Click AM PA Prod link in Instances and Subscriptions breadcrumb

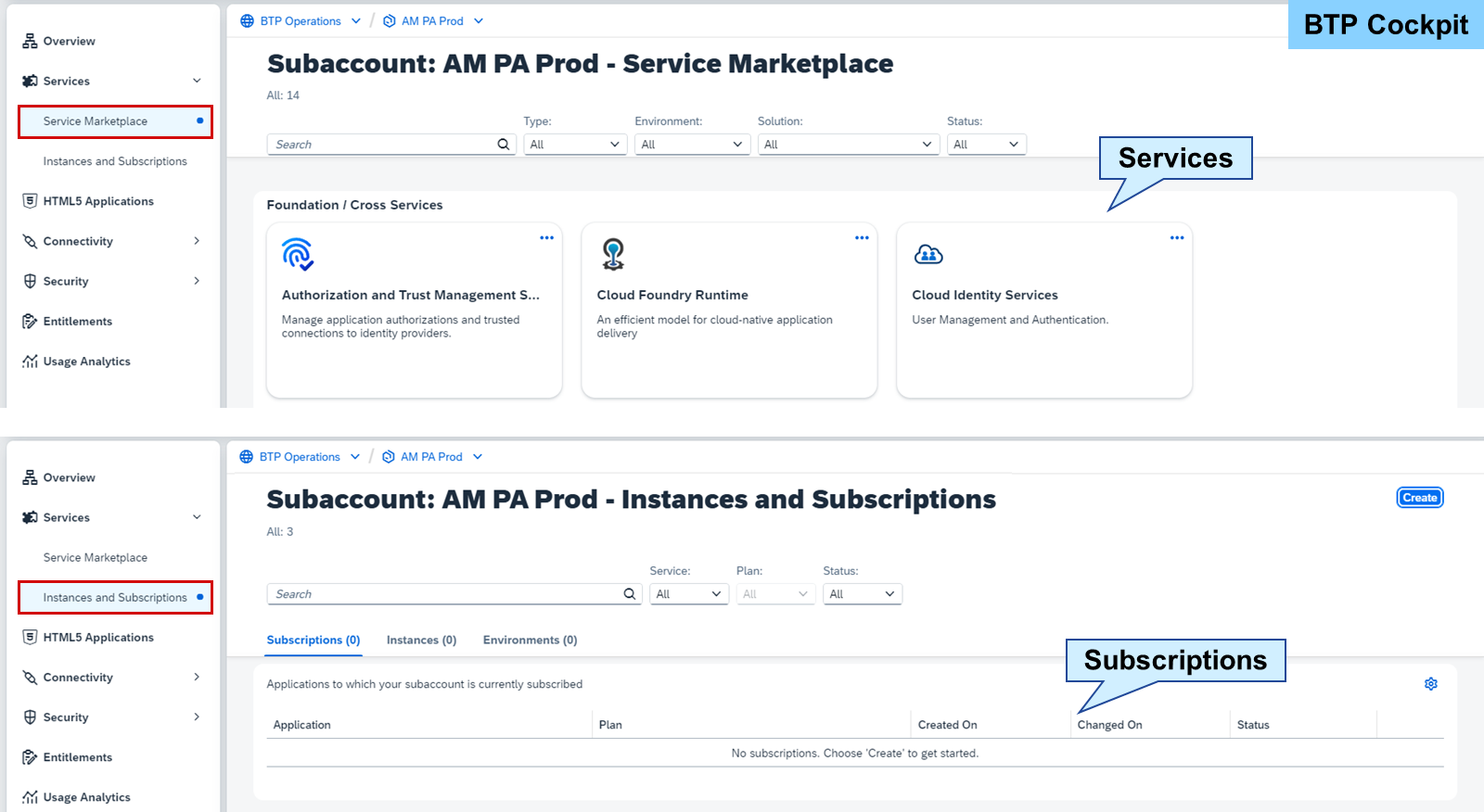[x=431, y=457]
